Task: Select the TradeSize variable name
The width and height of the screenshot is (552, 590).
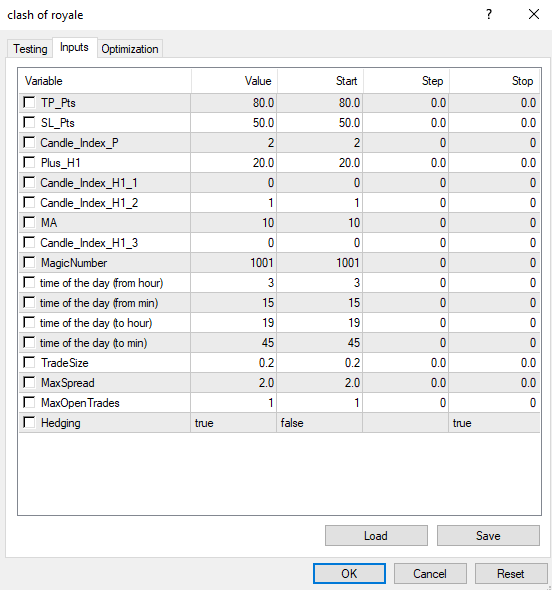Action: point(65,363)
